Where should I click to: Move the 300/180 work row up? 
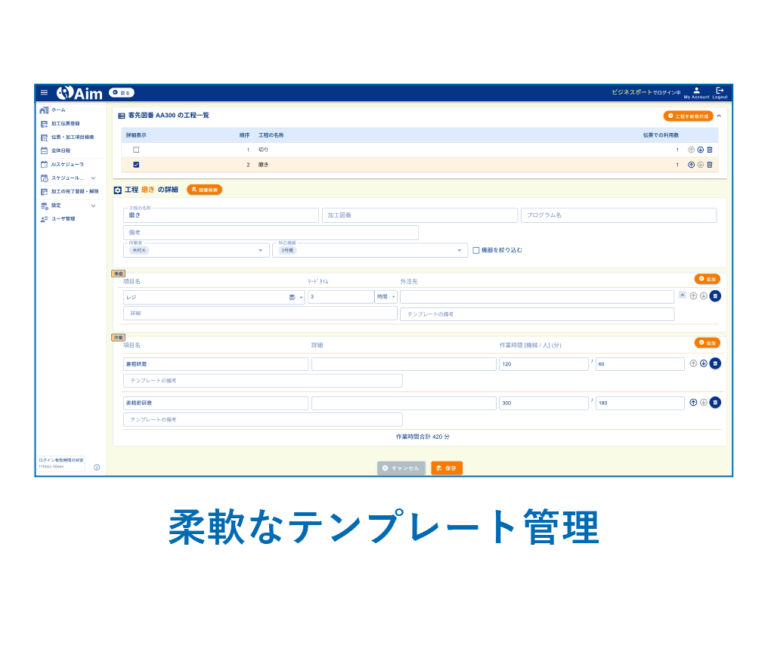693,402
